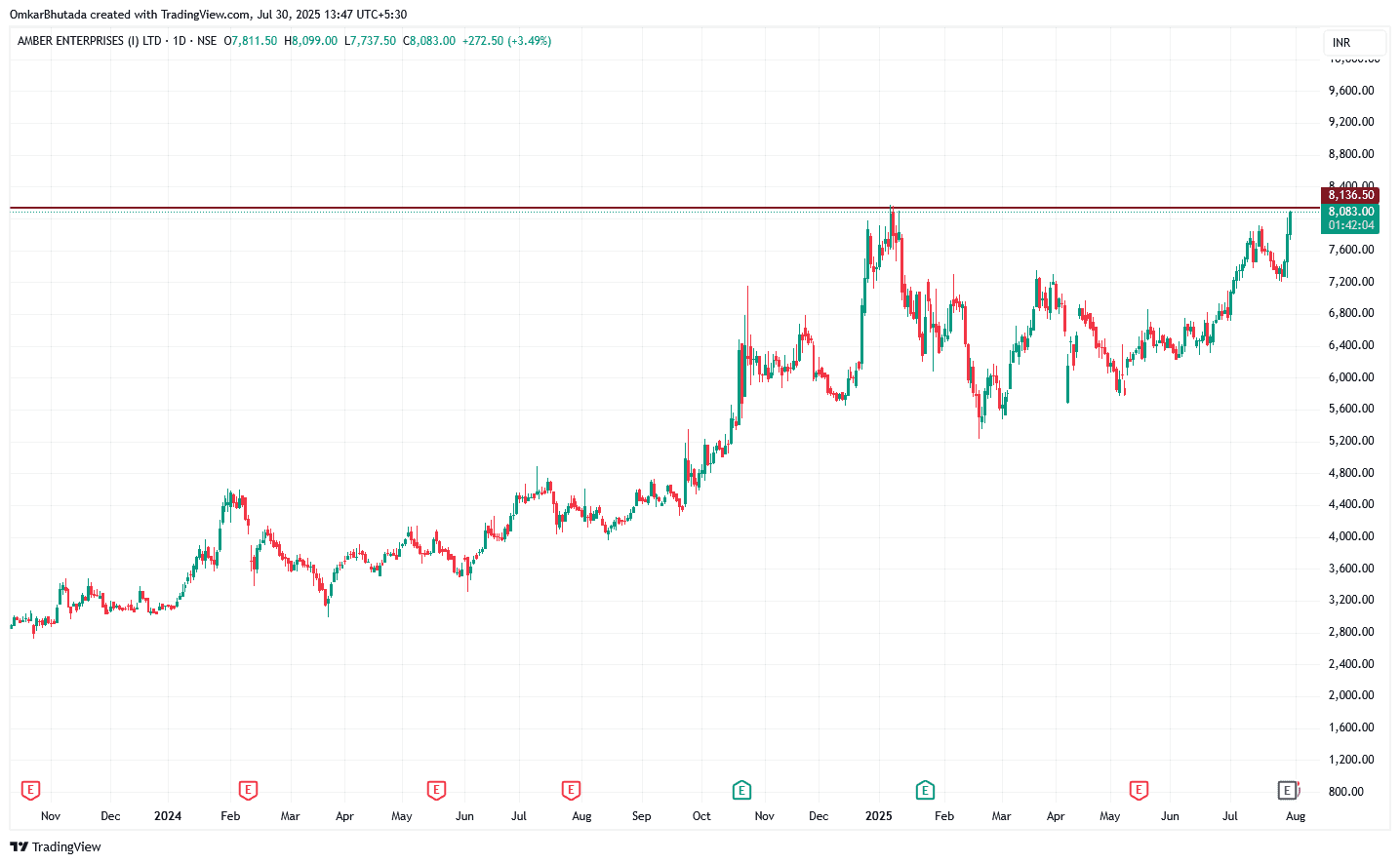Image resolution: width=1400 pixels, height=864 pixels.
Task: Click the 4,400.00 price scale label
Action: pos(1351,504)
